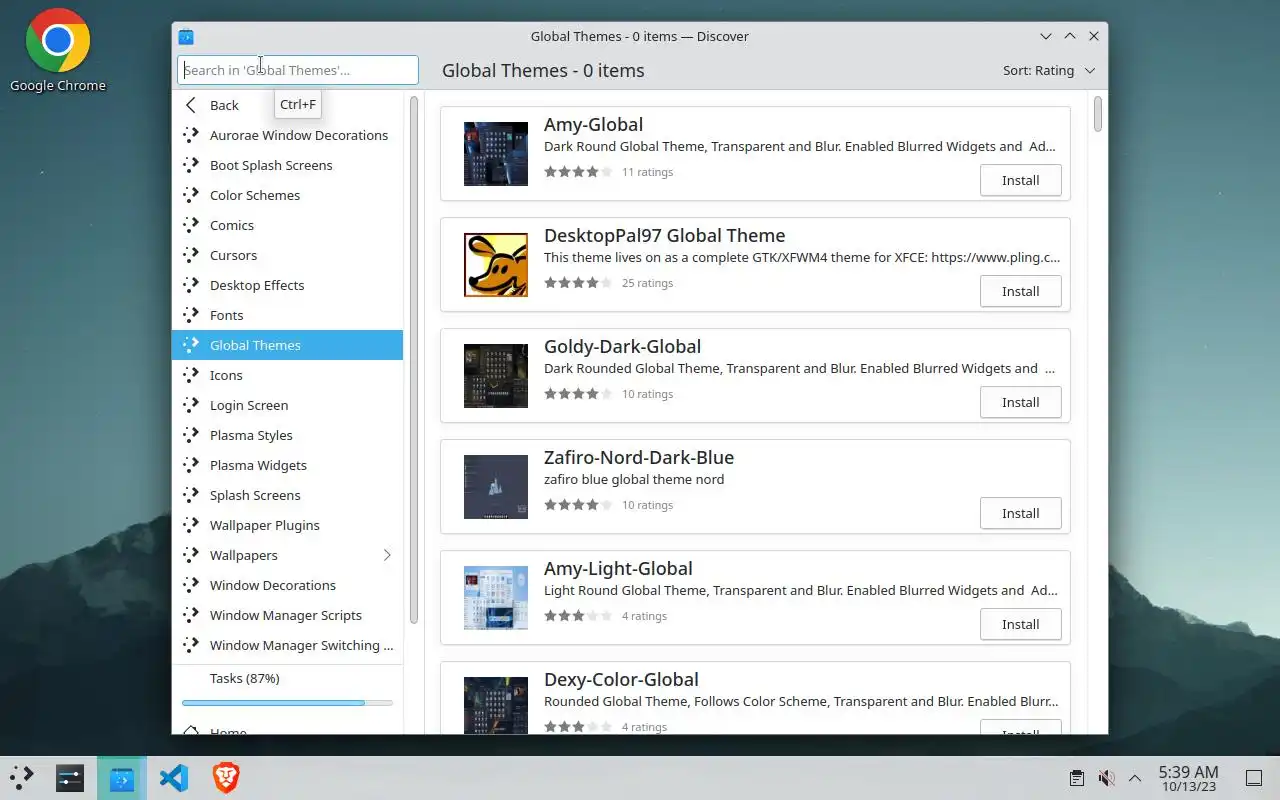This screenshot has width=1280, height=800.
Task: Click the main theme list scrollbar
Action: [x=1098, y=113]
